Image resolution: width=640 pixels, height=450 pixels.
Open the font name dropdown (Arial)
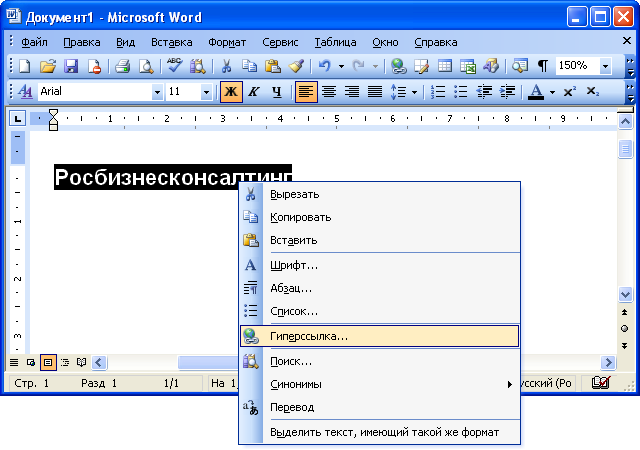point(157,92)
